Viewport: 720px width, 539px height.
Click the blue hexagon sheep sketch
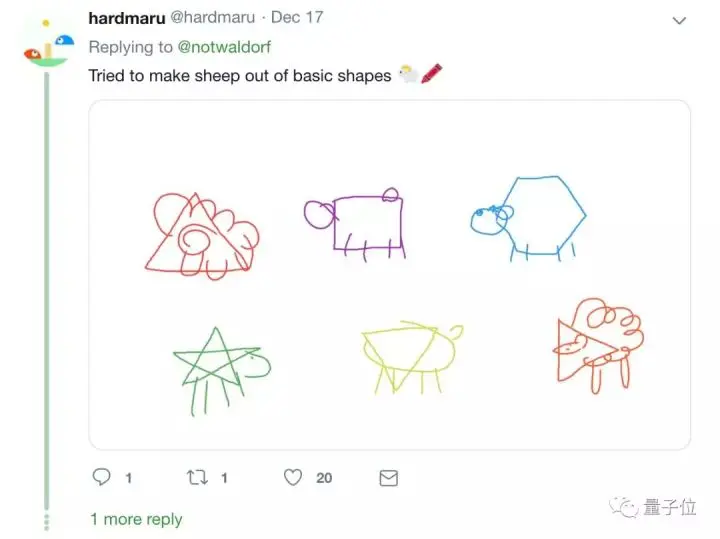pyautogui.click(x=528, y=217)
